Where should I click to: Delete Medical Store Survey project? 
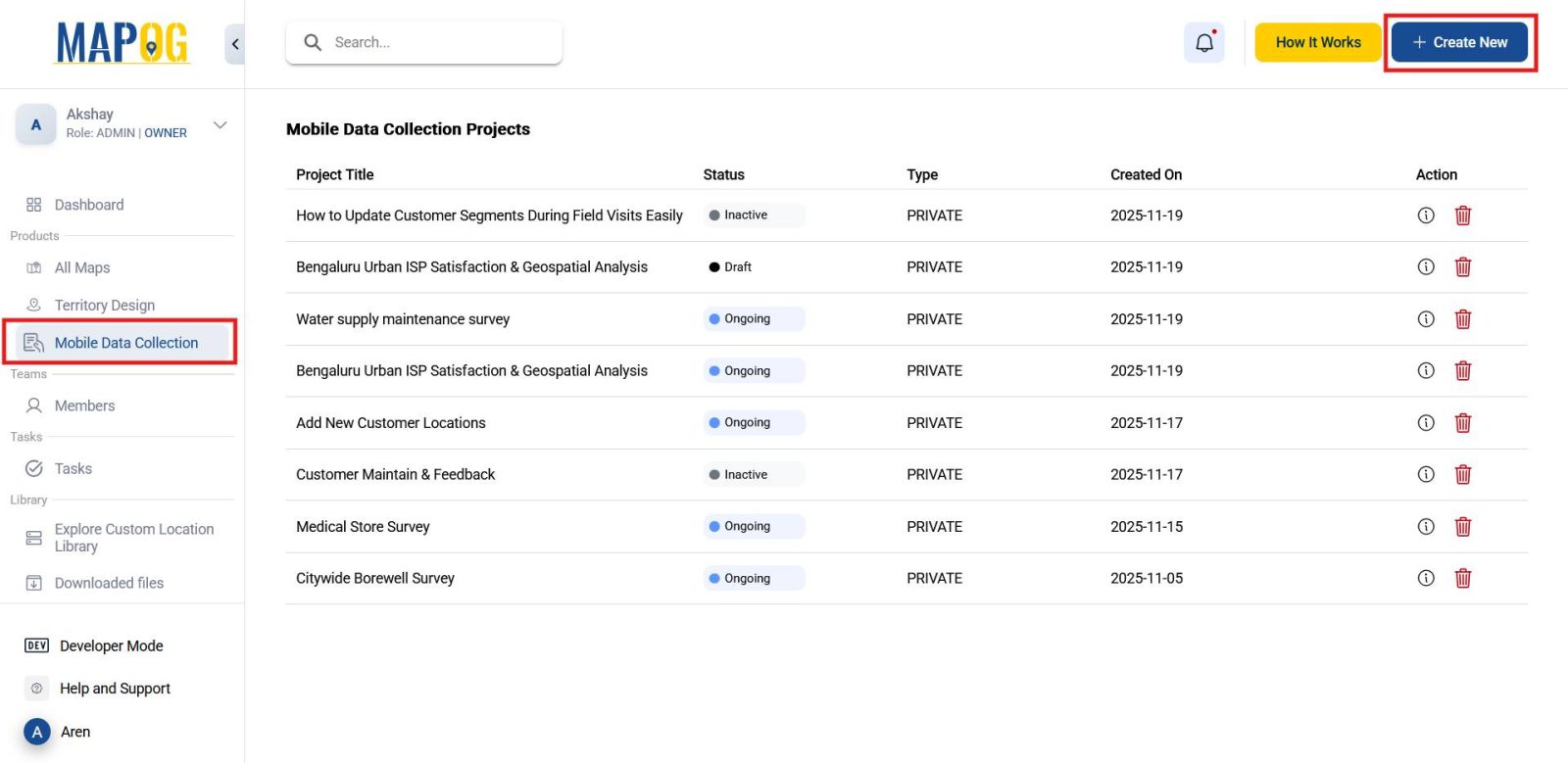(1463, 526)
